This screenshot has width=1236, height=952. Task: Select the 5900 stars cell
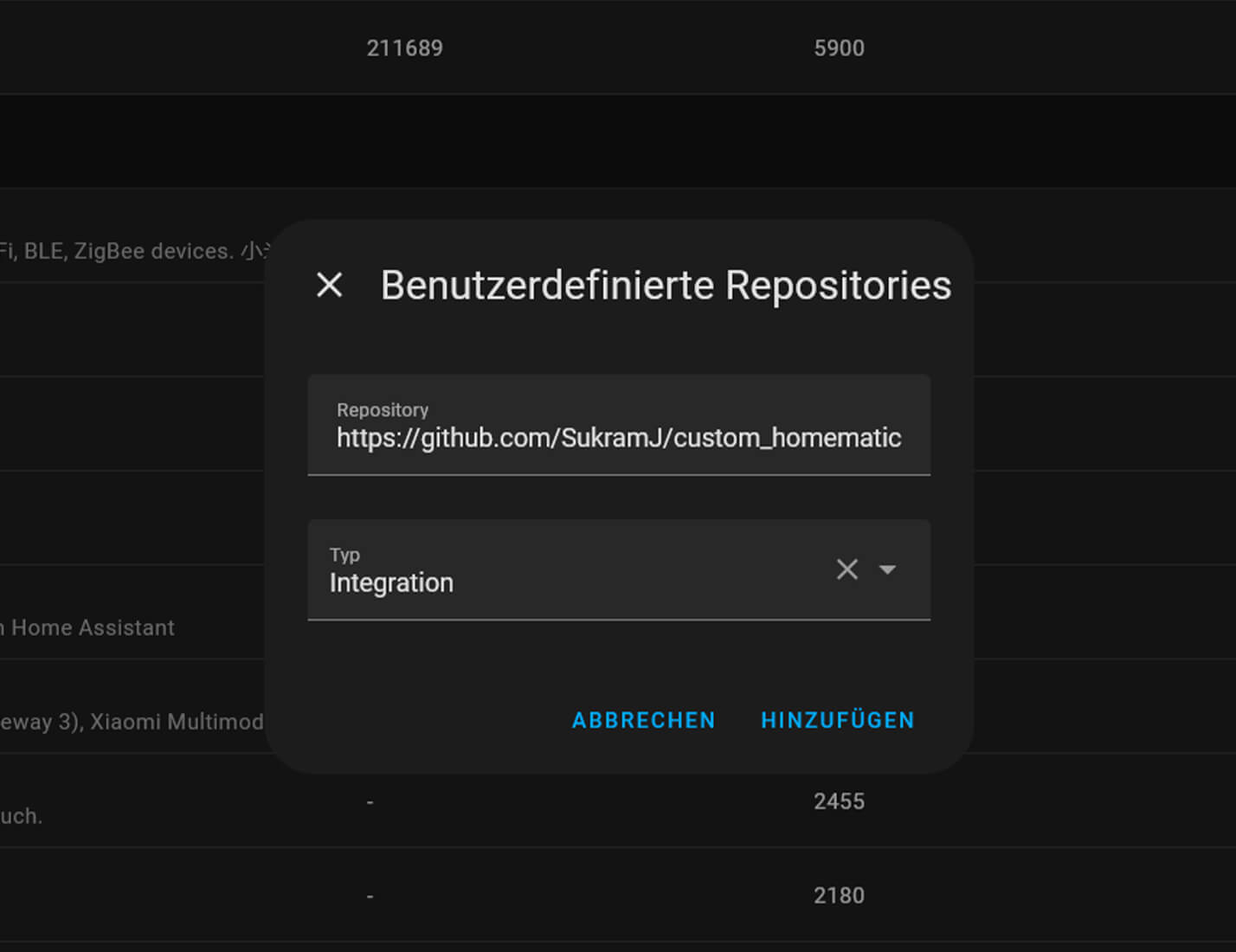pyautogui.click(x=839, y=48)
